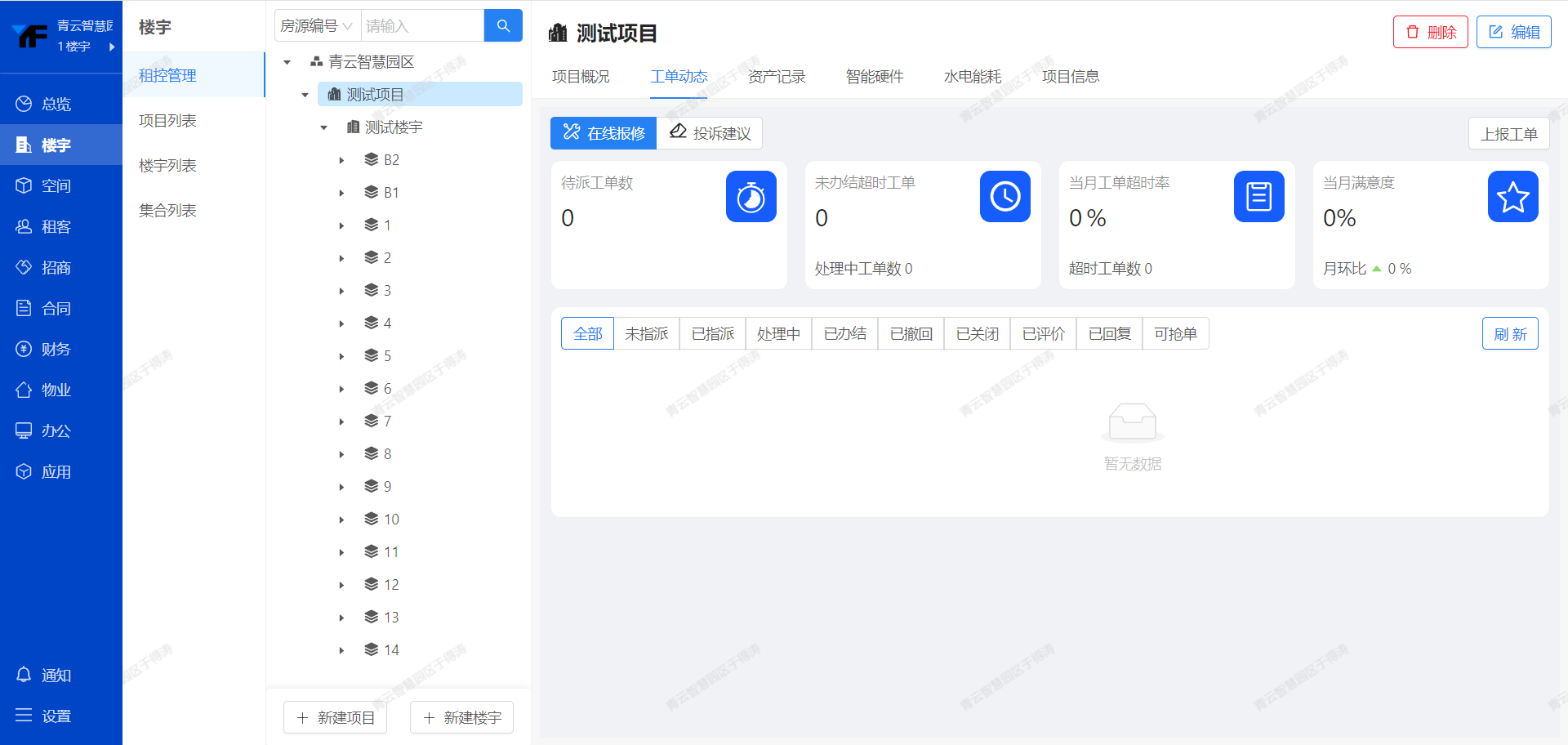Click the 上报工单 button

(1508, 134)
